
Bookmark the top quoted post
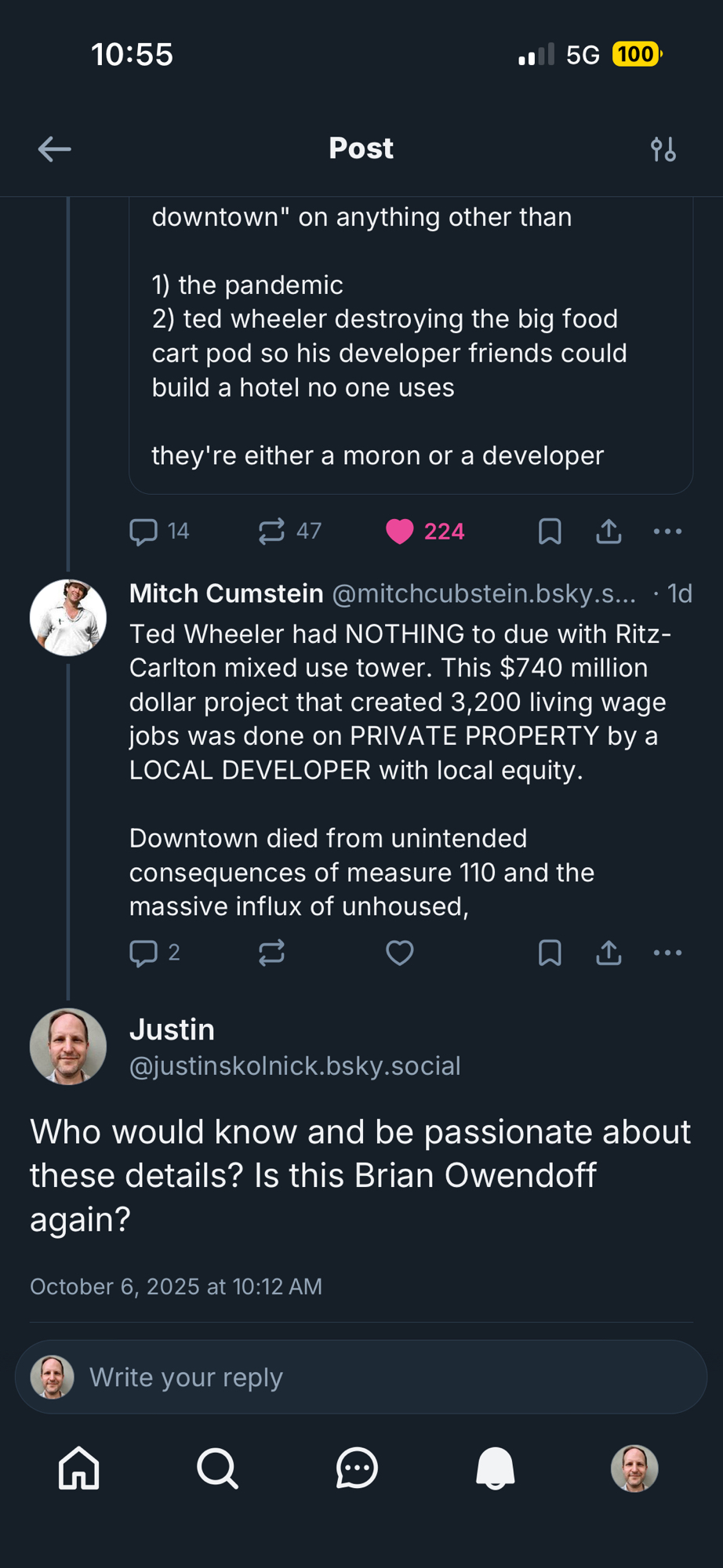[550, 532]
